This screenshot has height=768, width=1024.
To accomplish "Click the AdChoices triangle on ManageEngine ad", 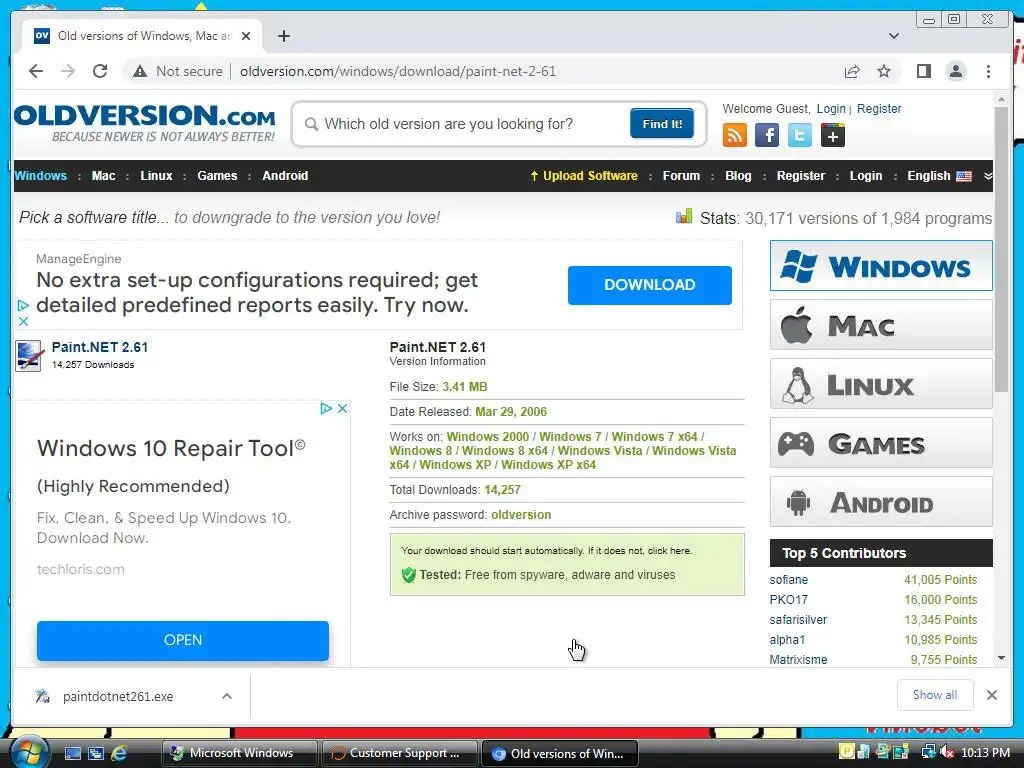I will coord(23,305).
